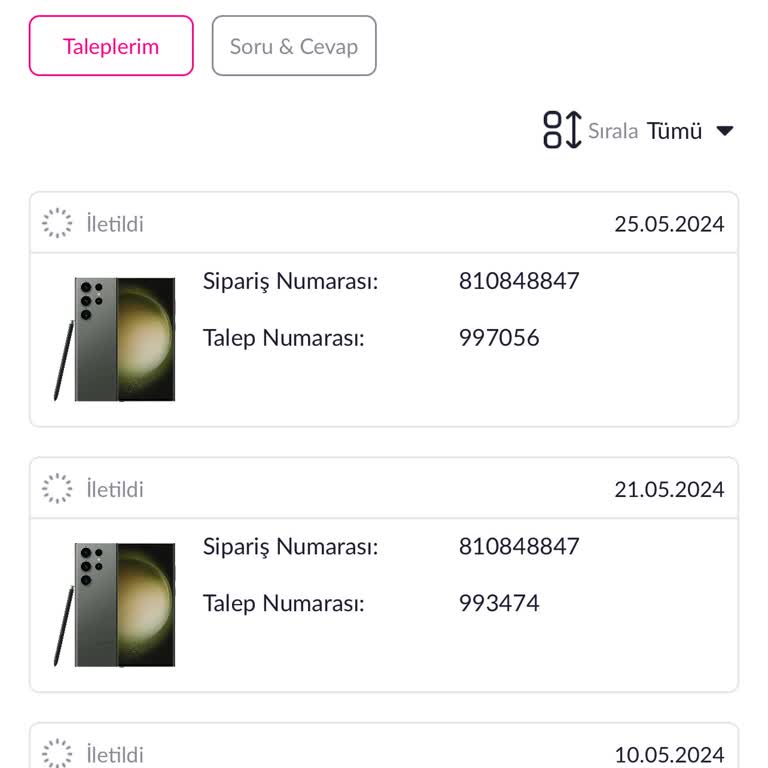Open phone thumbnail for request 993474
The image size is (768, 768).
coord(114,605)
